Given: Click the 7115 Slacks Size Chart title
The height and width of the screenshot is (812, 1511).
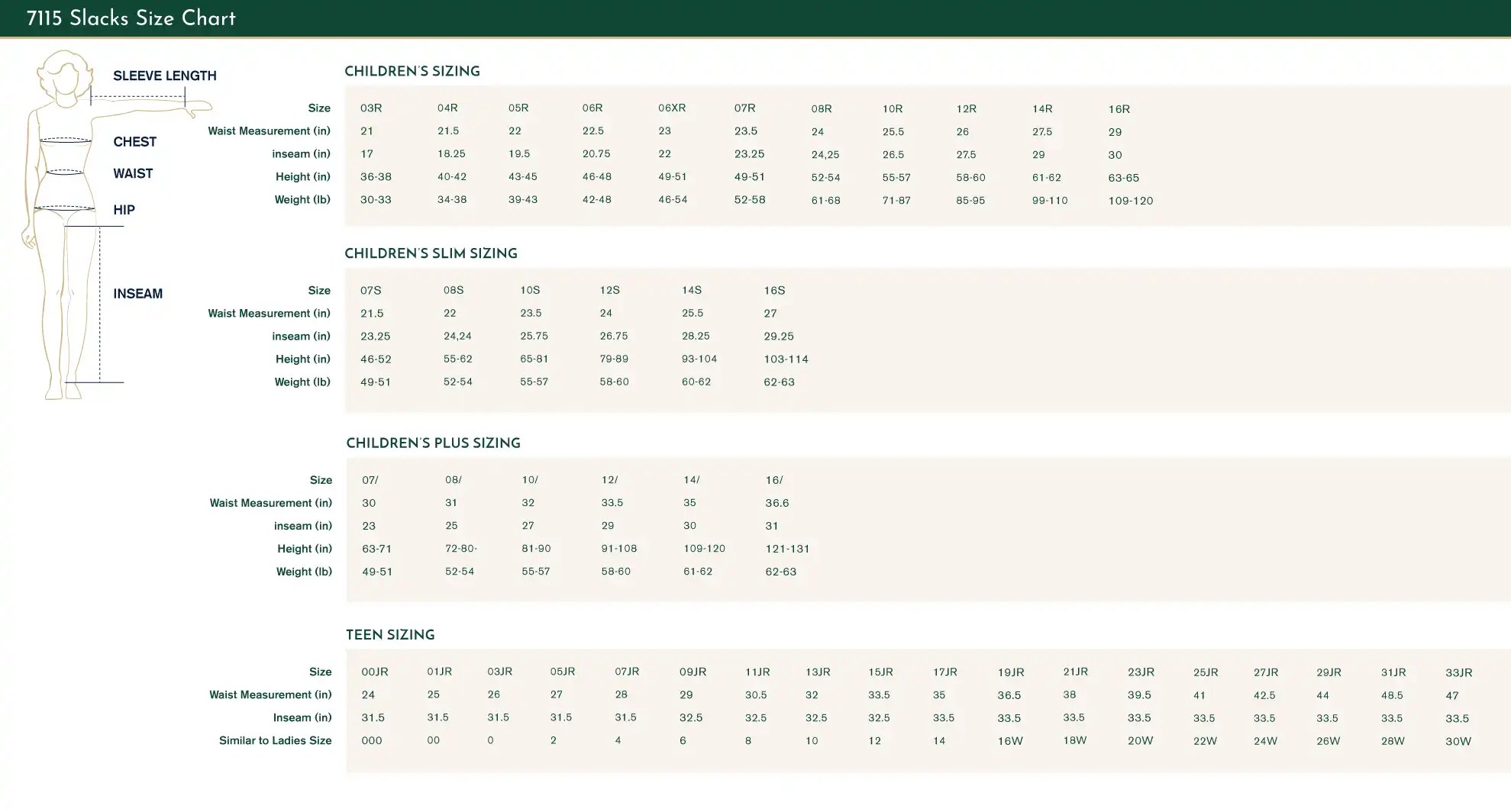Looking at the screenshot, I should coord(131,19).
